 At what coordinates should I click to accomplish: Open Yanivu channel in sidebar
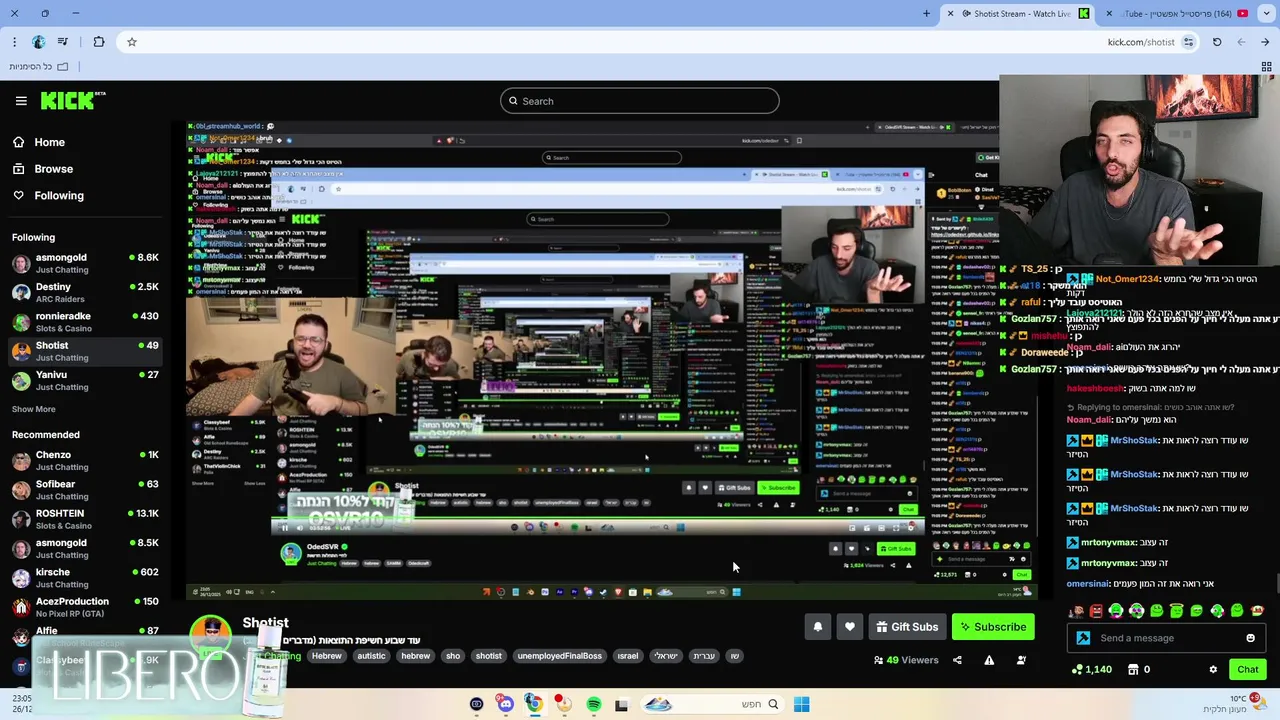click(x=85, y=380)
